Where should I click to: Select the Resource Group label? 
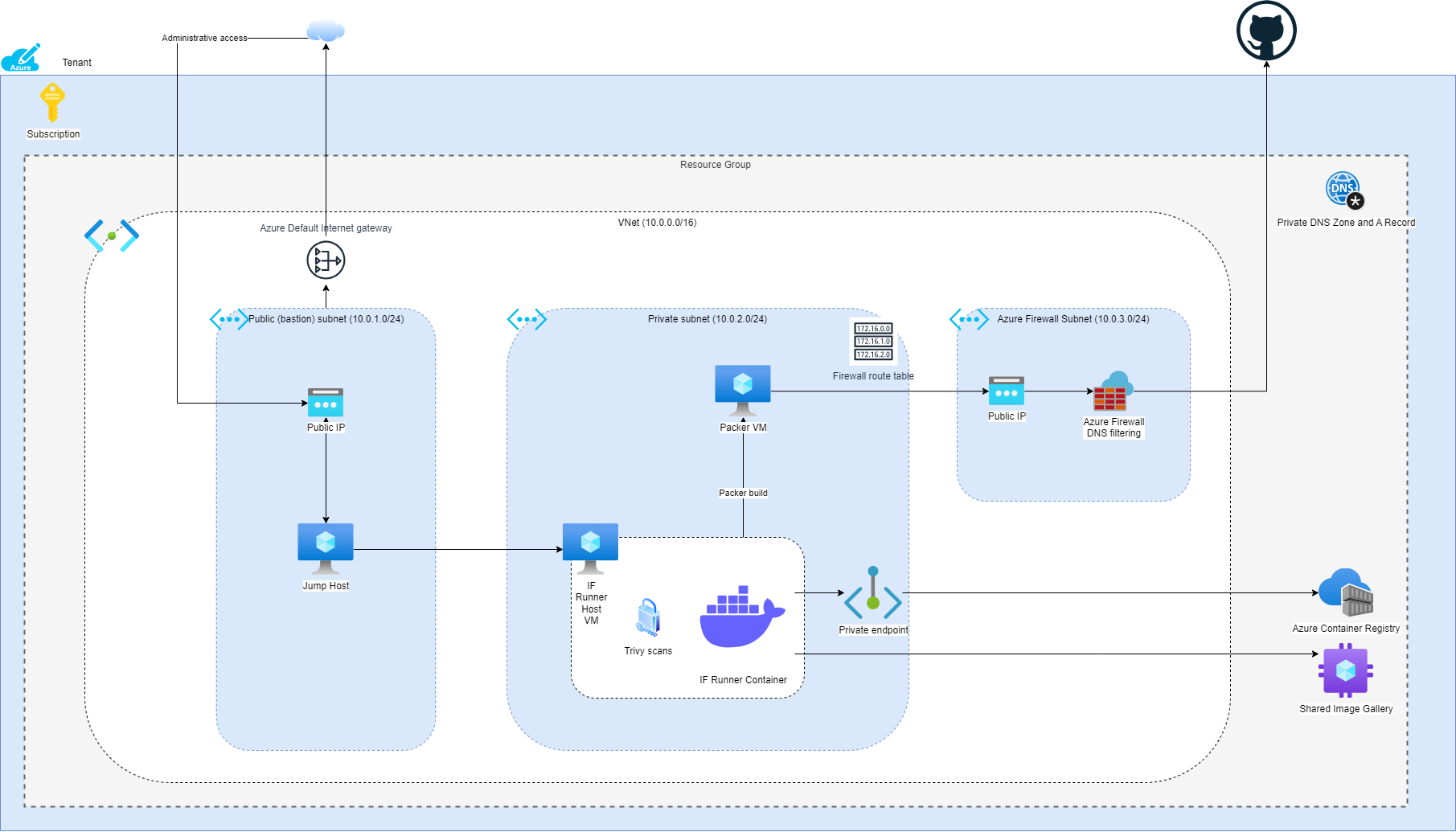click(x=716, y=165)
